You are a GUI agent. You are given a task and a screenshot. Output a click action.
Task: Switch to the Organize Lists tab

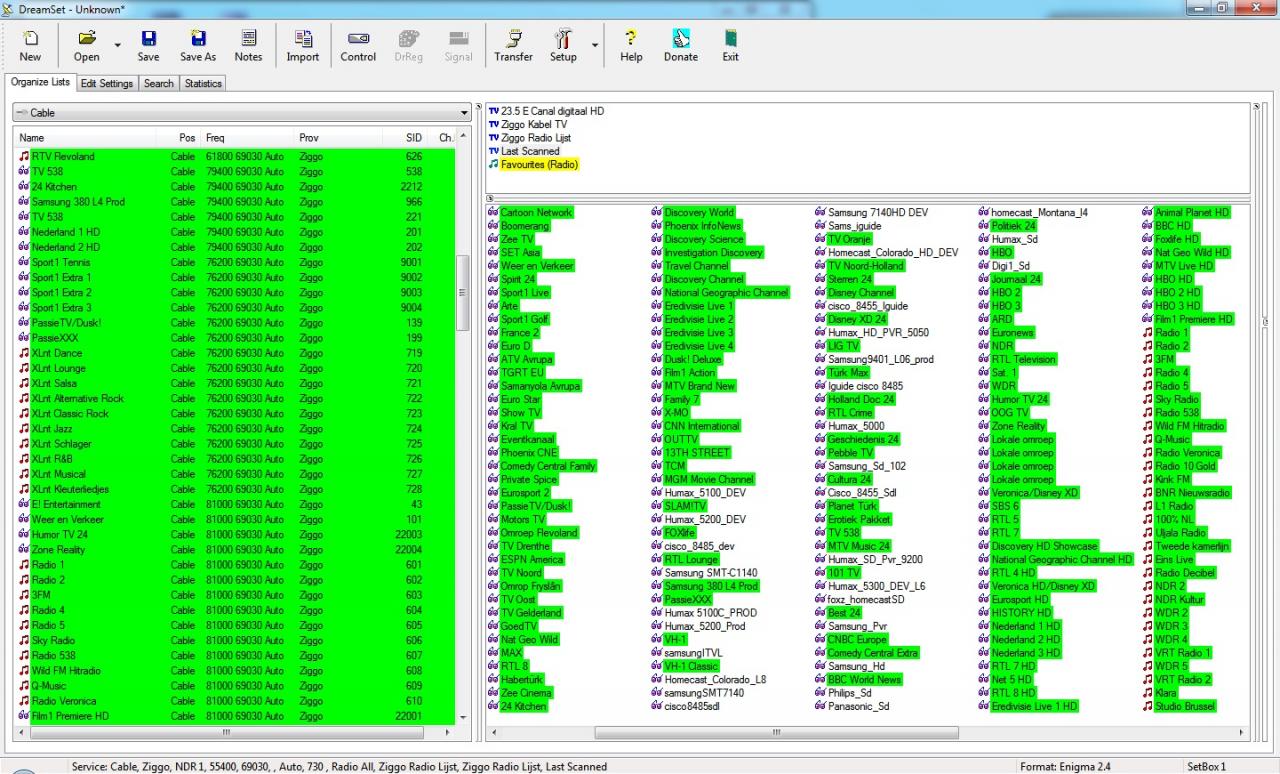40,83
